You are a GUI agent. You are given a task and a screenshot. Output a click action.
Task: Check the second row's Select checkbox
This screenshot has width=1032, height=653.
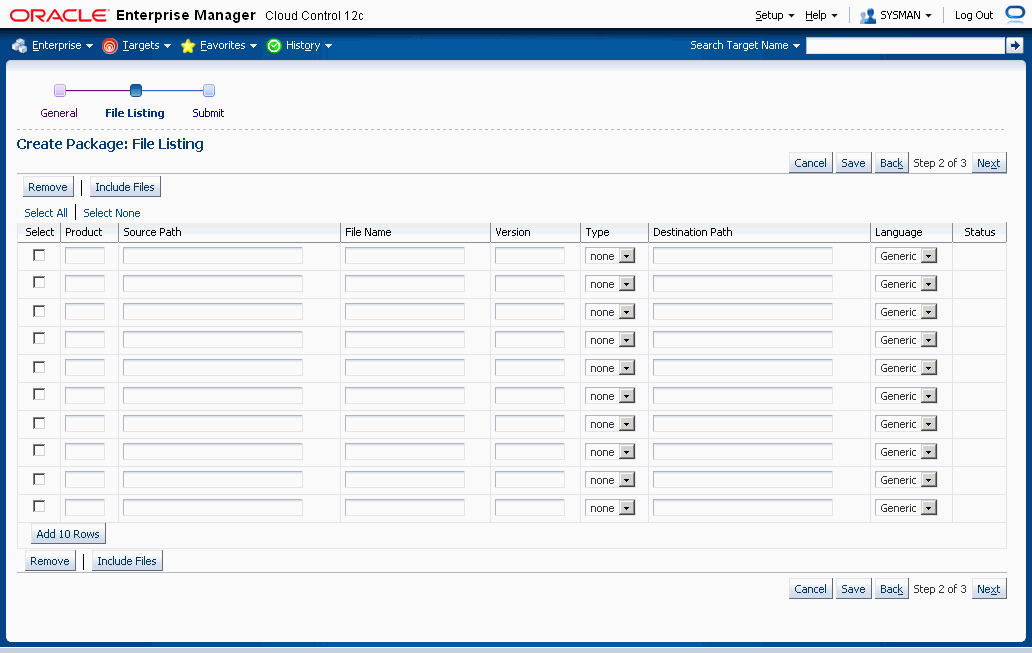39,282
